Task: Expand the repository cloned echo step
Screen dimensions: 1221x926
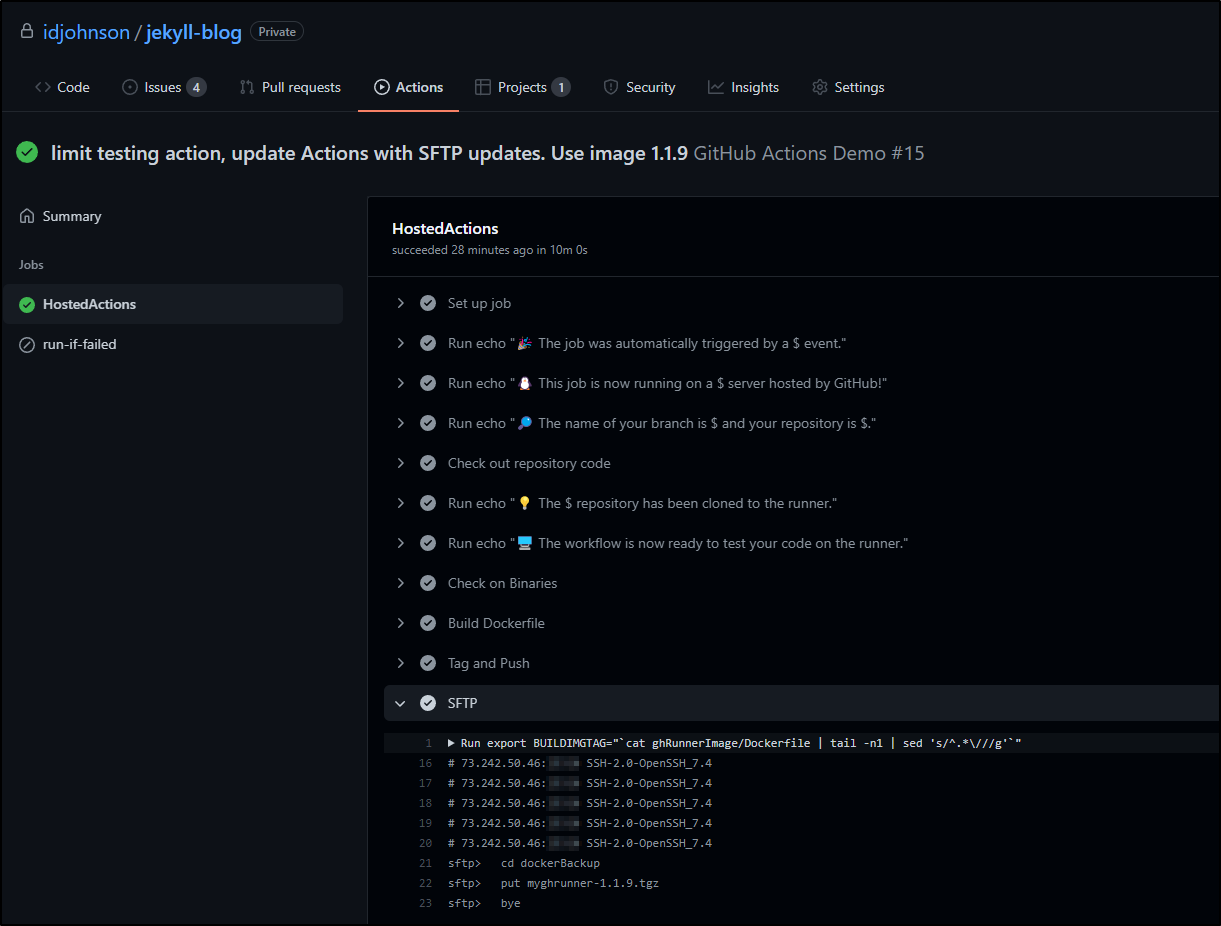Action: 400,503
